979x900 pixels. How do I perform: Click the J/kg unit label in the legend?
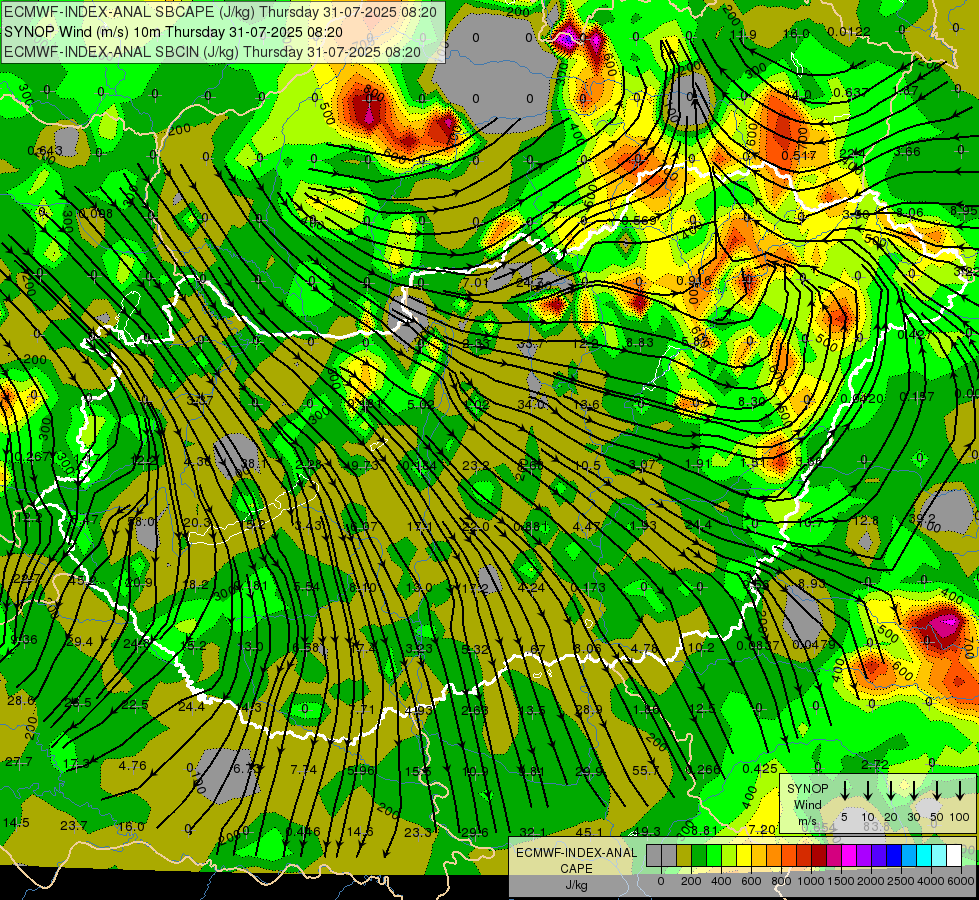tap(576, 885)
